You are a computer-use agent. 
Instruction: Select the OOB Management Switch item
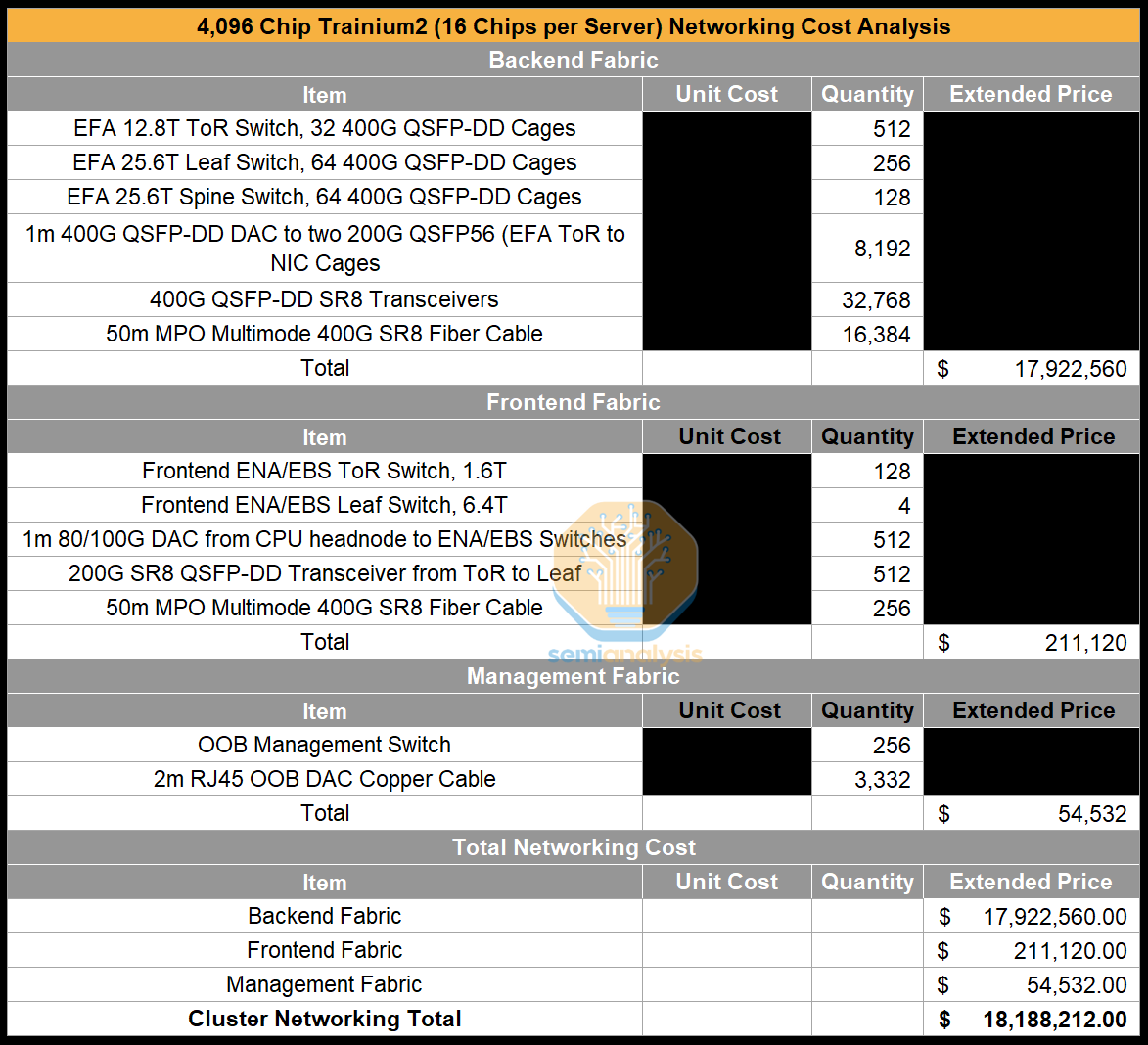pyautogui.click(x=324, y=746)
